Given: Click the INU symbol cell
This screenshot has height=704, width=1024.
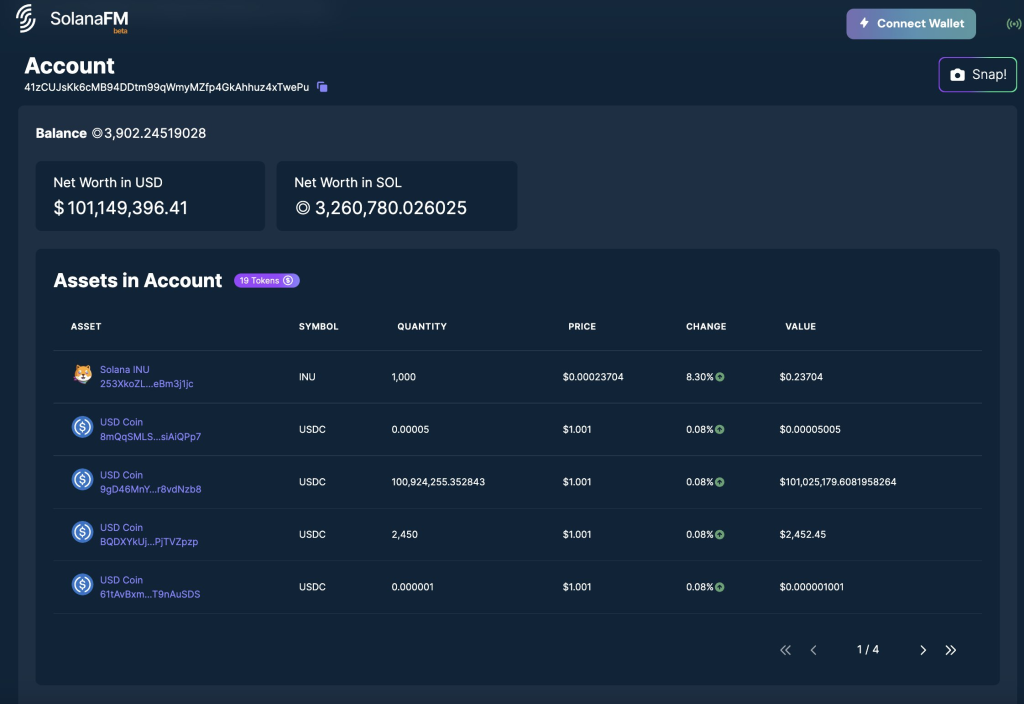Looking at the screenshot, I should click(307, 377).
